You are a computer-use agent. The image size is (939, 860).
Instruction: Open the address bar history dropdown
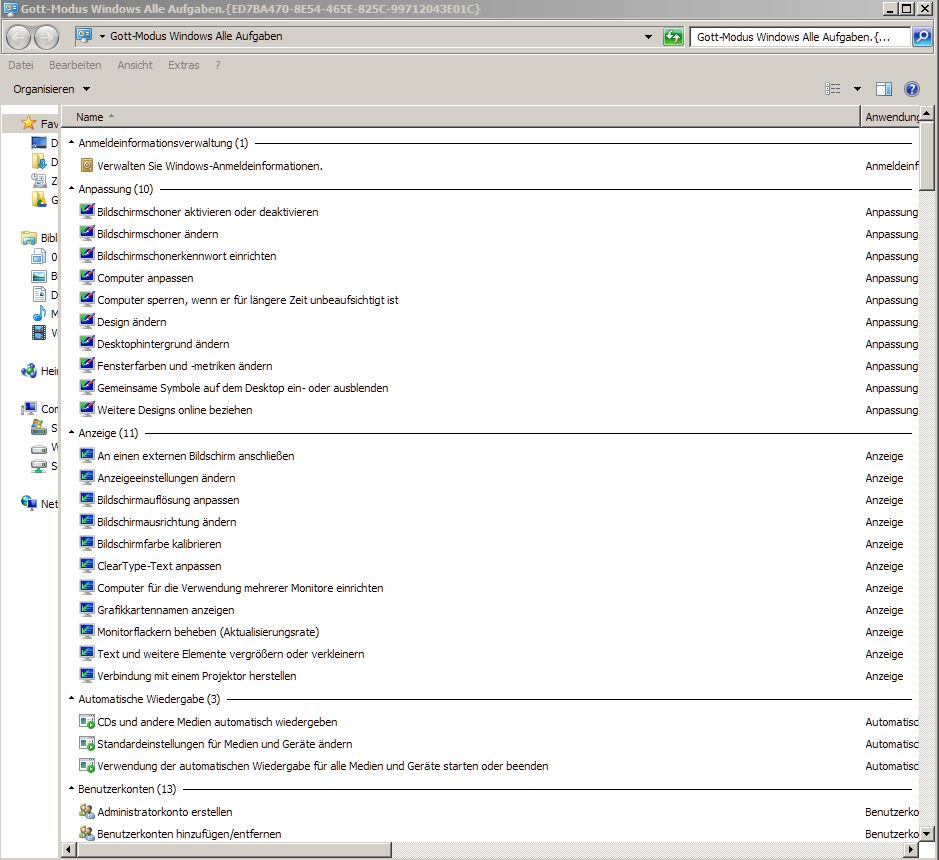point(648,37)
